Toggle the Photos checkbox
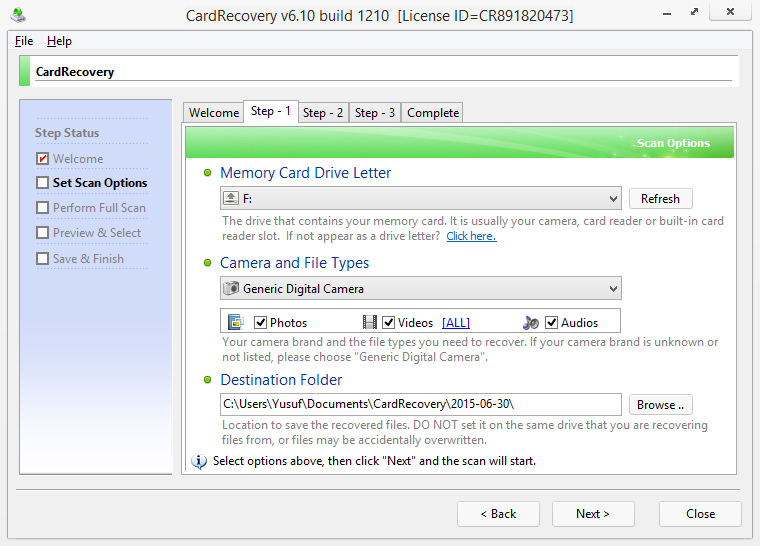This screenshot has width=760, height=546. coord(260,322)
